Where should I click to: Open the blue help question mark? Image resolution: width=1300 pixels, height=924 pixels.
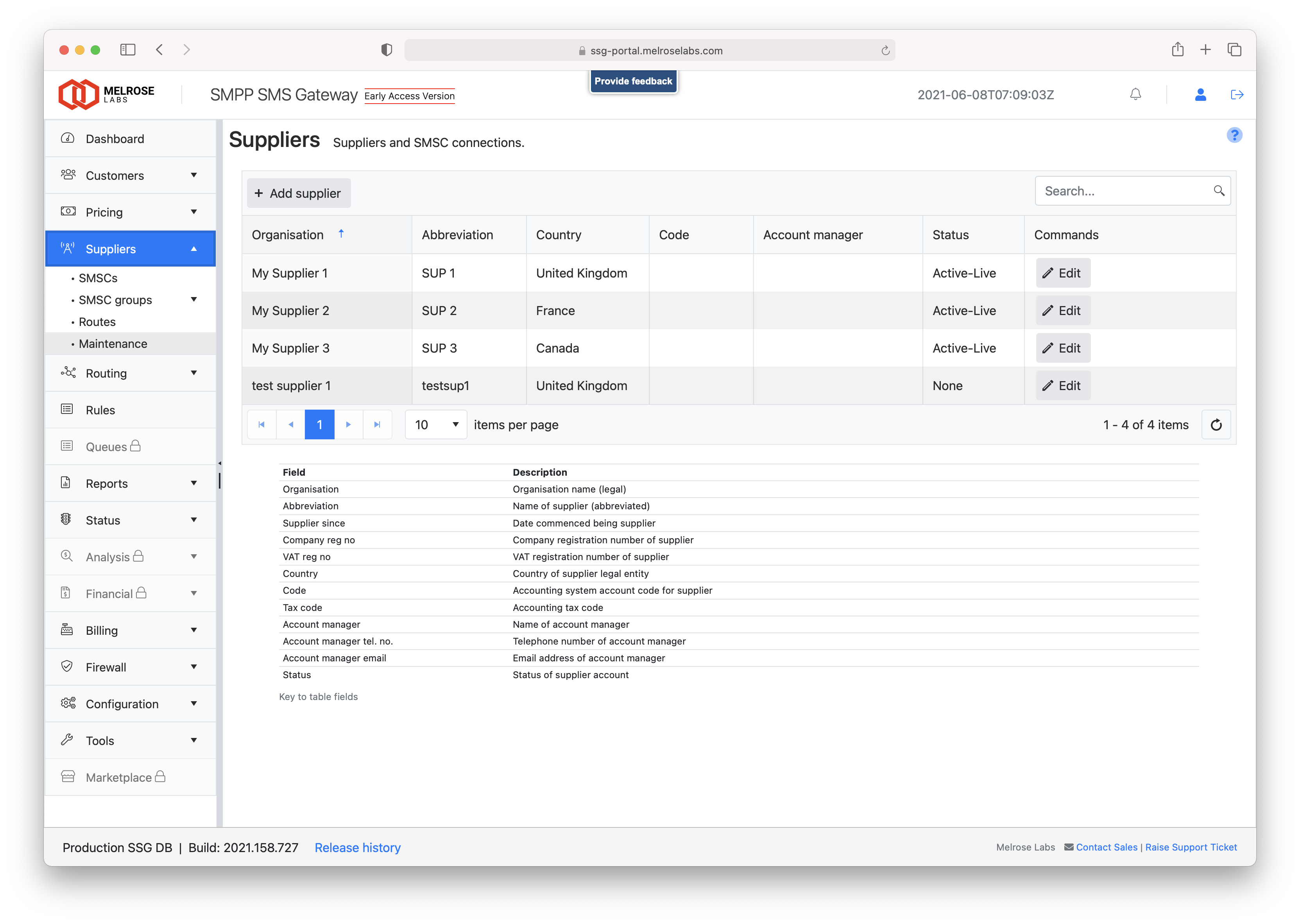tap(1234, 135)
